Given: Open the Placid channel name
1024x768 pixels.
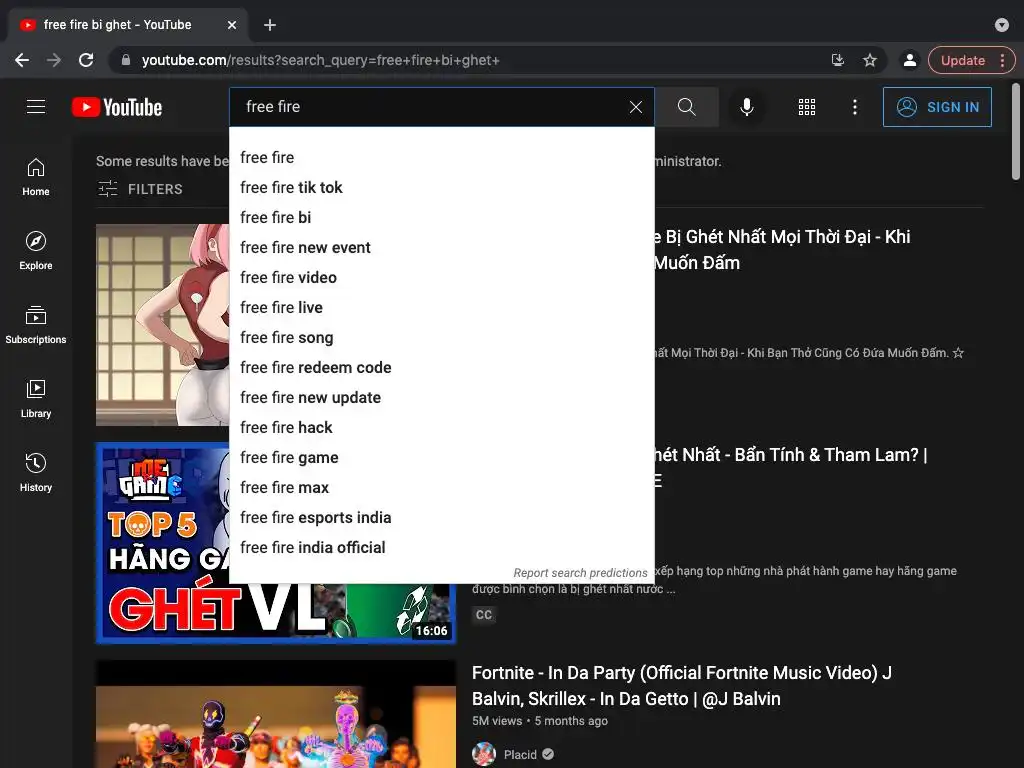Looking at the screenshot, I should pyautogui.click(x=520, y=754).
